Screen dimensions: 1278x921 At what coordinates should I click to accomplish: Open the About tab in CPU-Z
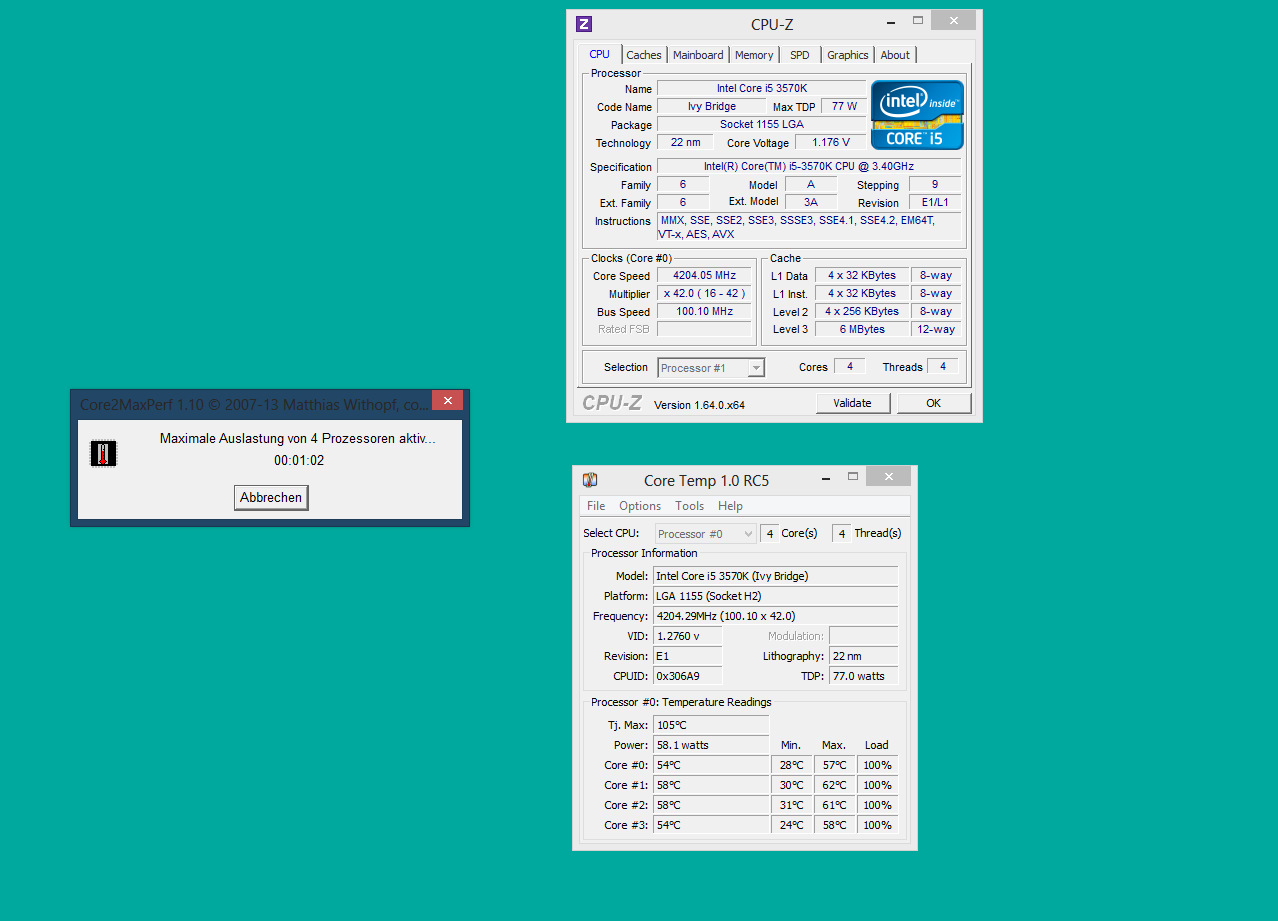(x=895, y=55)
